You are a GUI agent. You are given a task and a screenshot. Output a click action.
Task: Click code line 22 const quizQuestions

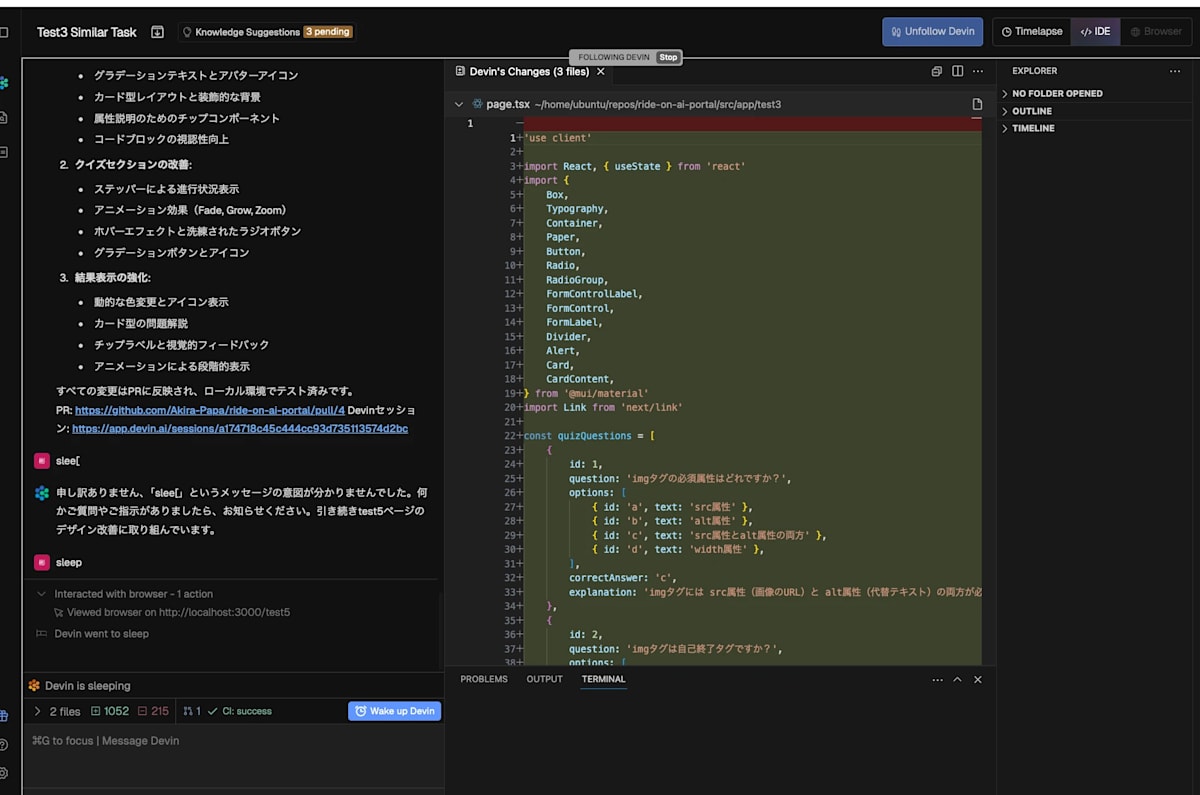pos(590,436)
